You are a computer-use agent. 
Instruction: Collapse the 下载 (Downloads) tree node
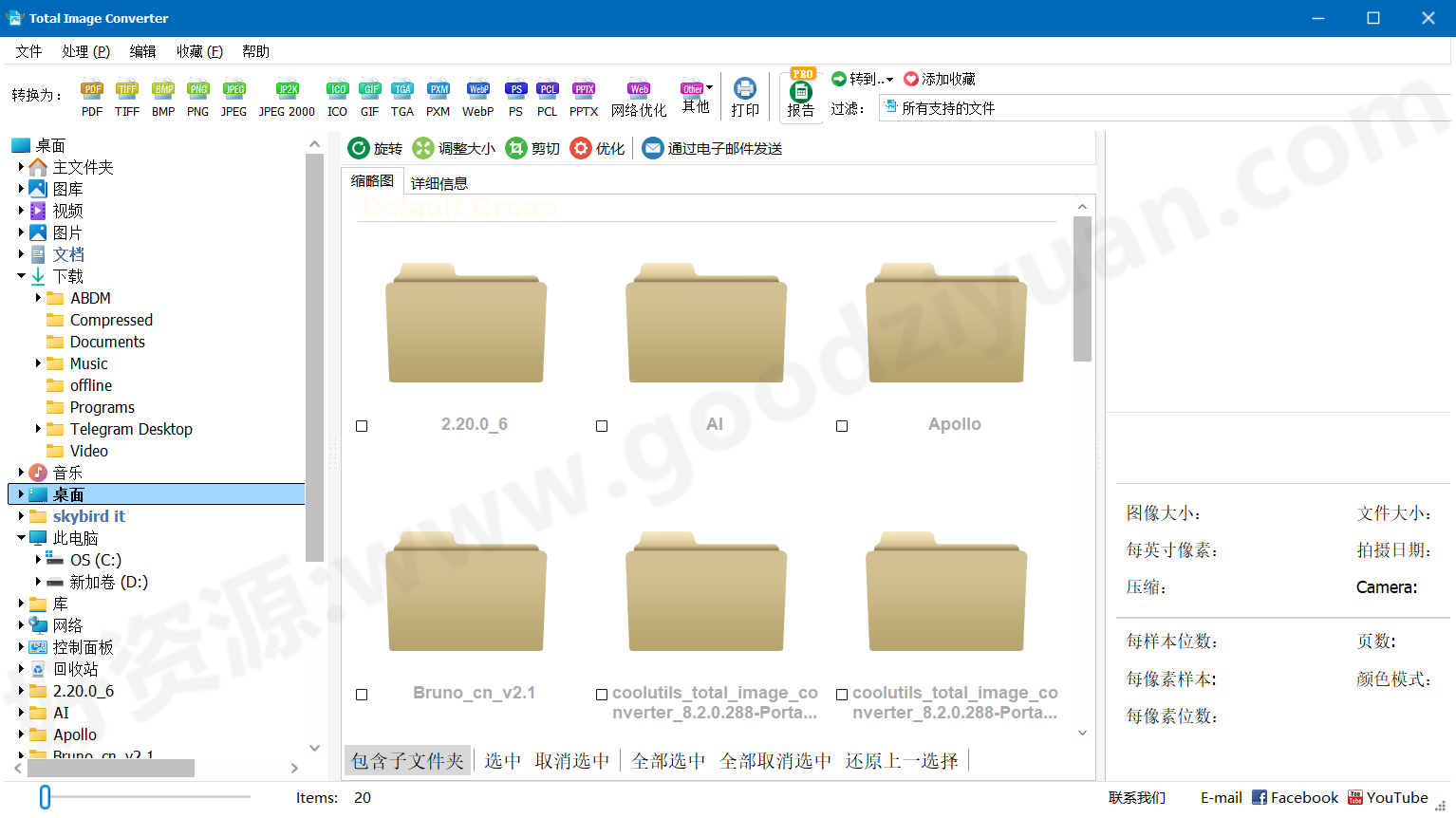(23, 275)
